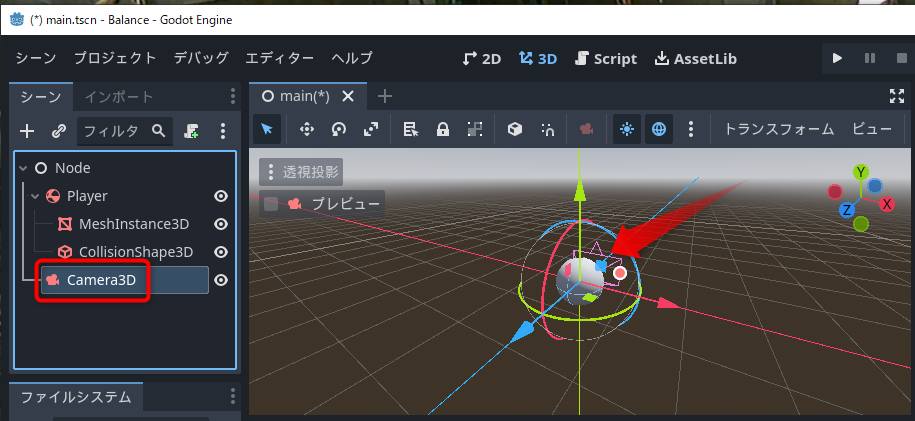
Task: Click the filter nodes input field
Action: tap(125, 131)
